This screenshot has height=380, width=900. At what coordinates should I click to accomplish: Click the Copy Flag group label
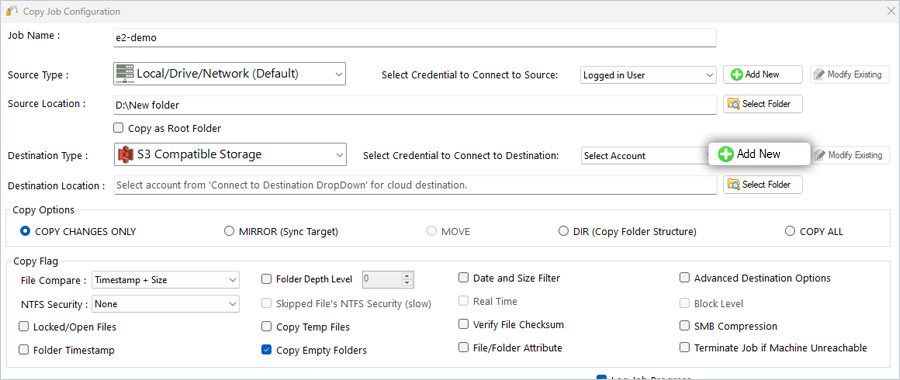(36, 262)
